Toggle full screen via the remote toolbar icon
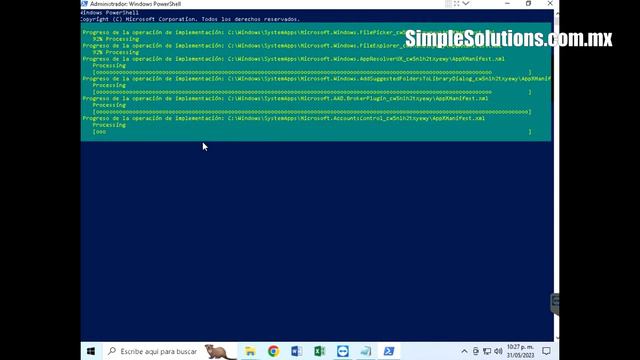This screenshot has height=360, width=640. click(x=456, y=4)
